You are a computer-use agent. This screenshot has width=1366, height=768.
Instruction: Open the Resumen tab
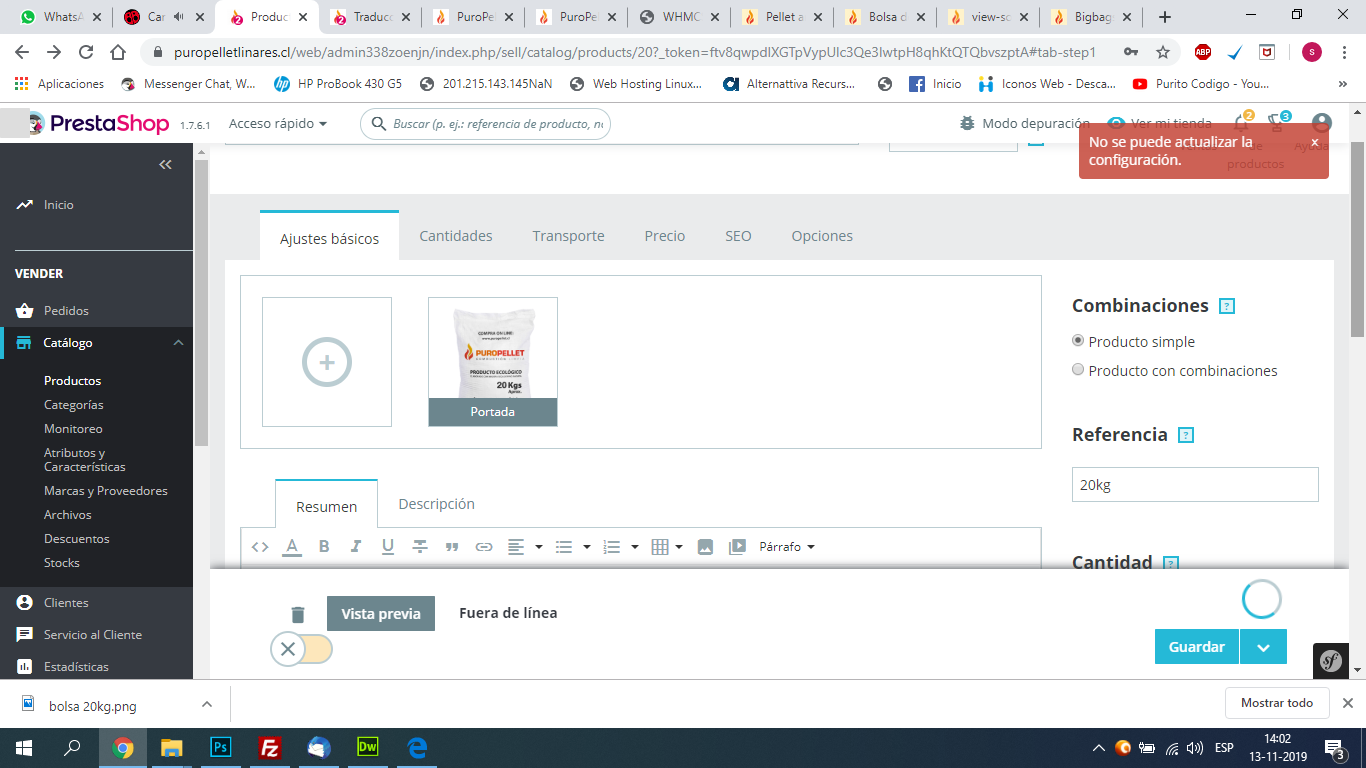click(327, 506)
